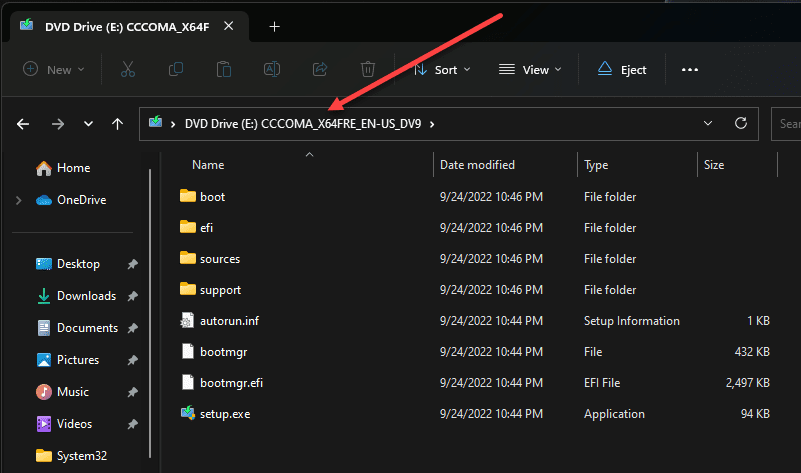Open the See more ellipsis menu
Viewport: 801px width, 473px height.
(689, 70)
